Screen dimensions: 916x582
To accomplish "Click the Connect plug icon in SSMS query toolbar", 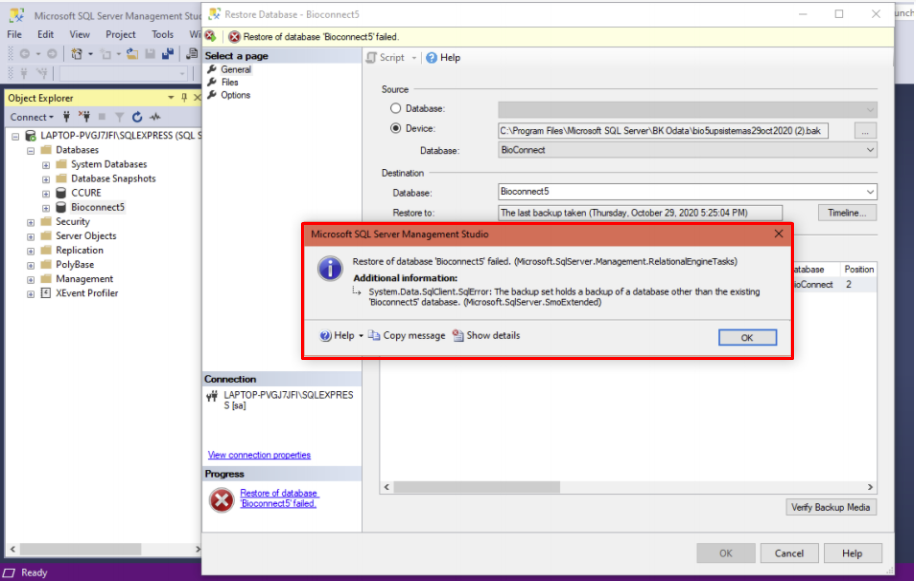I will [x=24, y=73].
